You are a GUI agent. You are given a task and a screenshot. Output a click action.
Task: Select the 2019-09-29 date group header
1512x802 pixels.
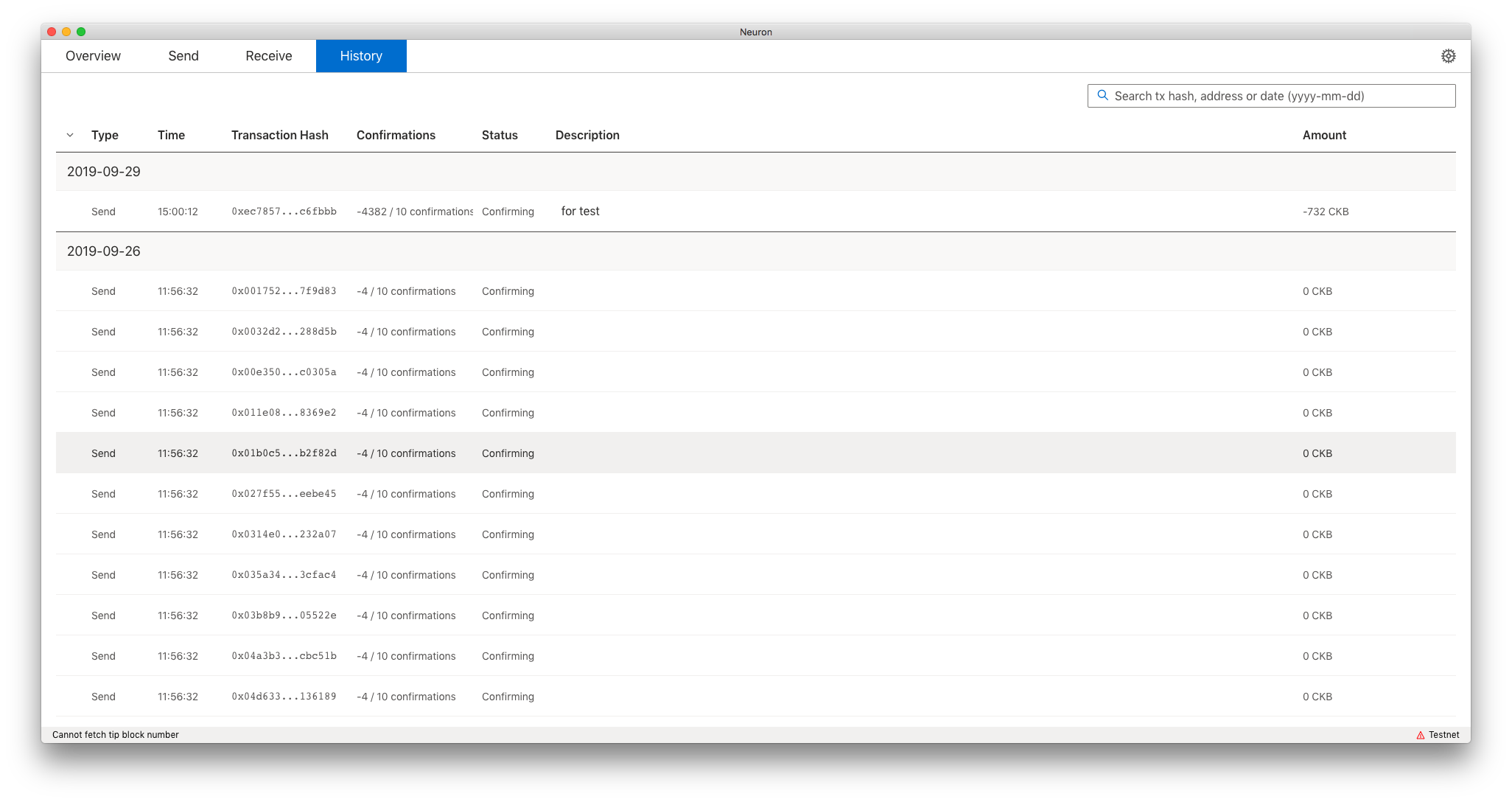click(756, 172)
